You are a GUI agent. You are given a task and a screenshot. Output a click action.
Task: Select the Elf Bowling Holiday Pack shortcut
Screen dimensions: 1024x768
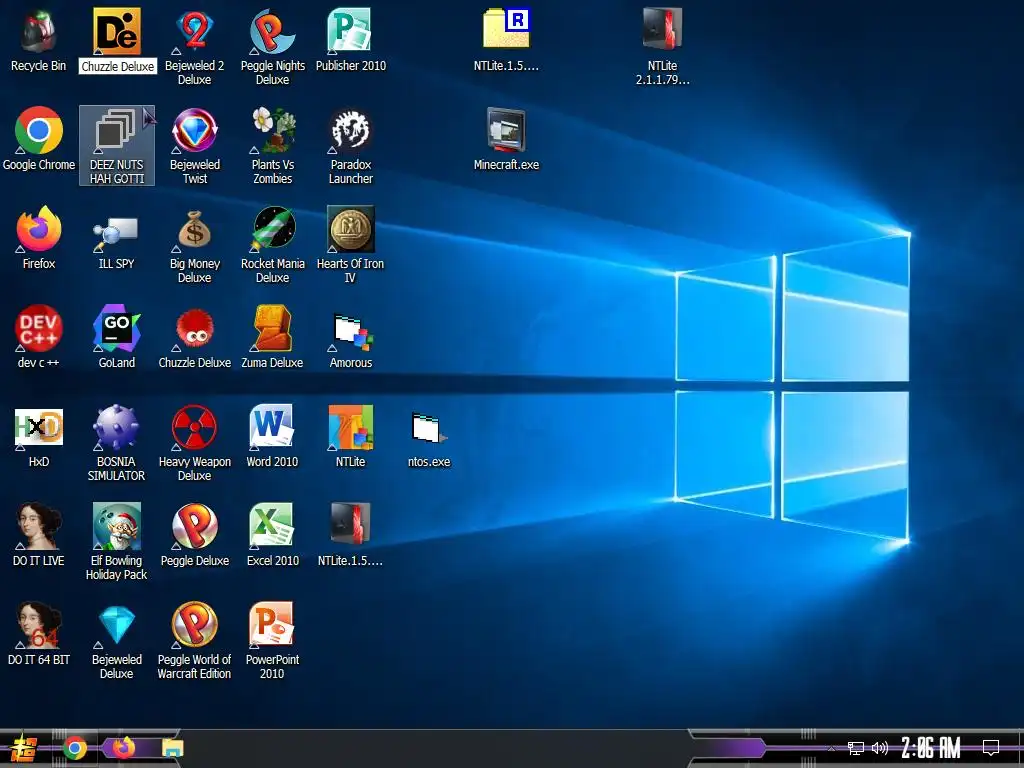(x=116, y=541)
